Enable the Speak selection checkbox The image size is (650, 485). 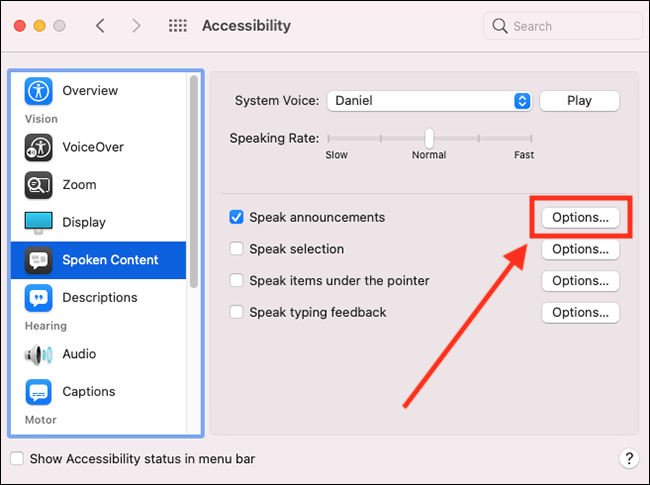click(x=236, y=249)
